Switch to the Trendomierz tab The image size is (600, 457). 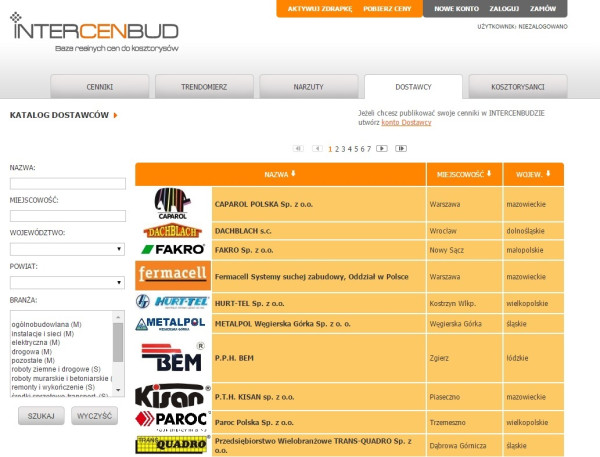tap(204, 87)
